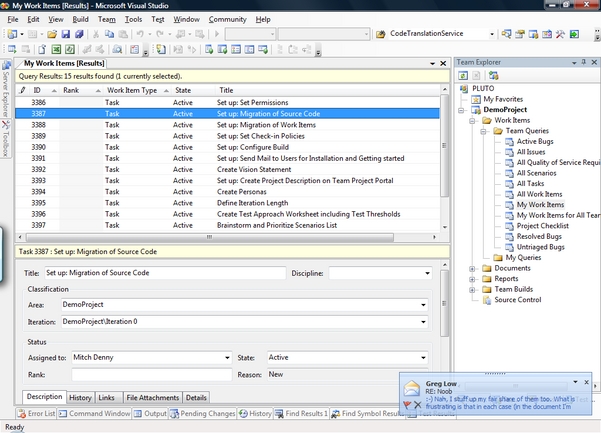Switch to the Details tab
The width and height of the screenshot is (601, 433).
[196, 398]
